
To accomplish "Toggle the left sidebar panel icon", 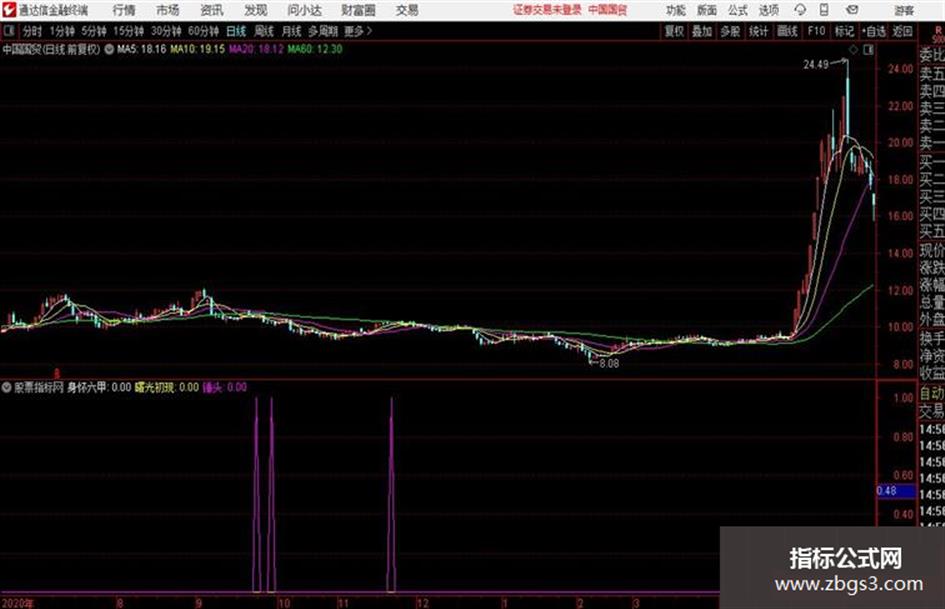I will coord(9,31).
